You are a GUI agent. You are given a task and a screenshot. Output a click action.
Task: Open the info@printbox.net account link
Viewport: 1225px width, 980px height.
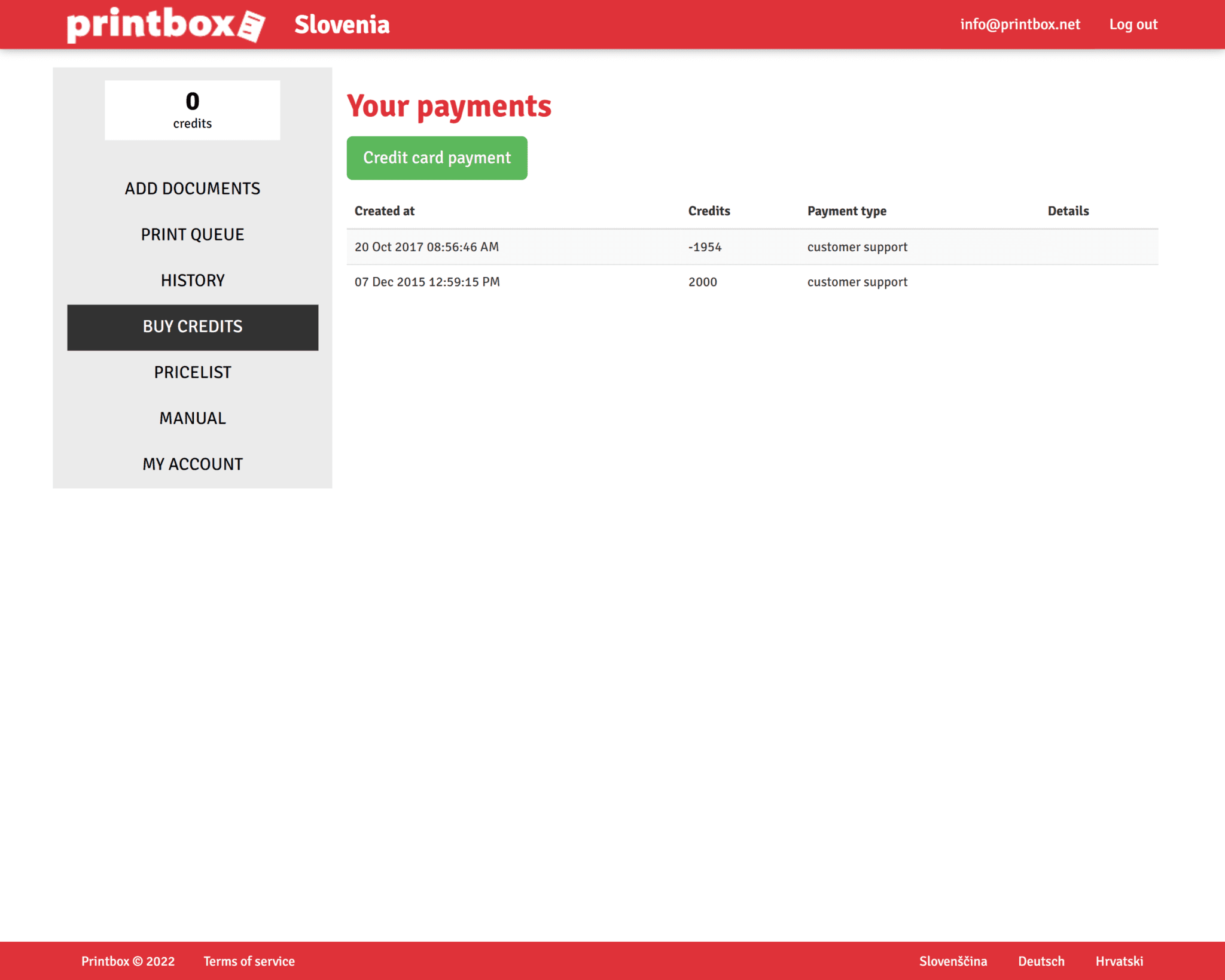pos(1020,25)
